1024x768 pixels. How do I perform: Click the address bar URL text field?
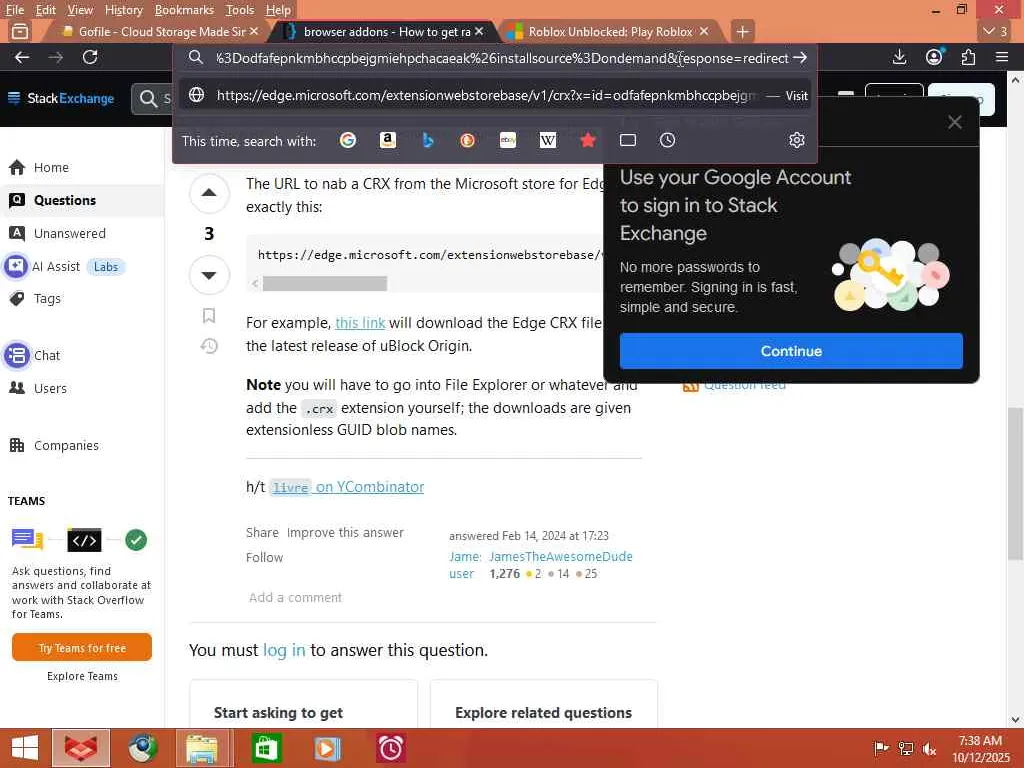pyautogui.click(x=502, y=58)
